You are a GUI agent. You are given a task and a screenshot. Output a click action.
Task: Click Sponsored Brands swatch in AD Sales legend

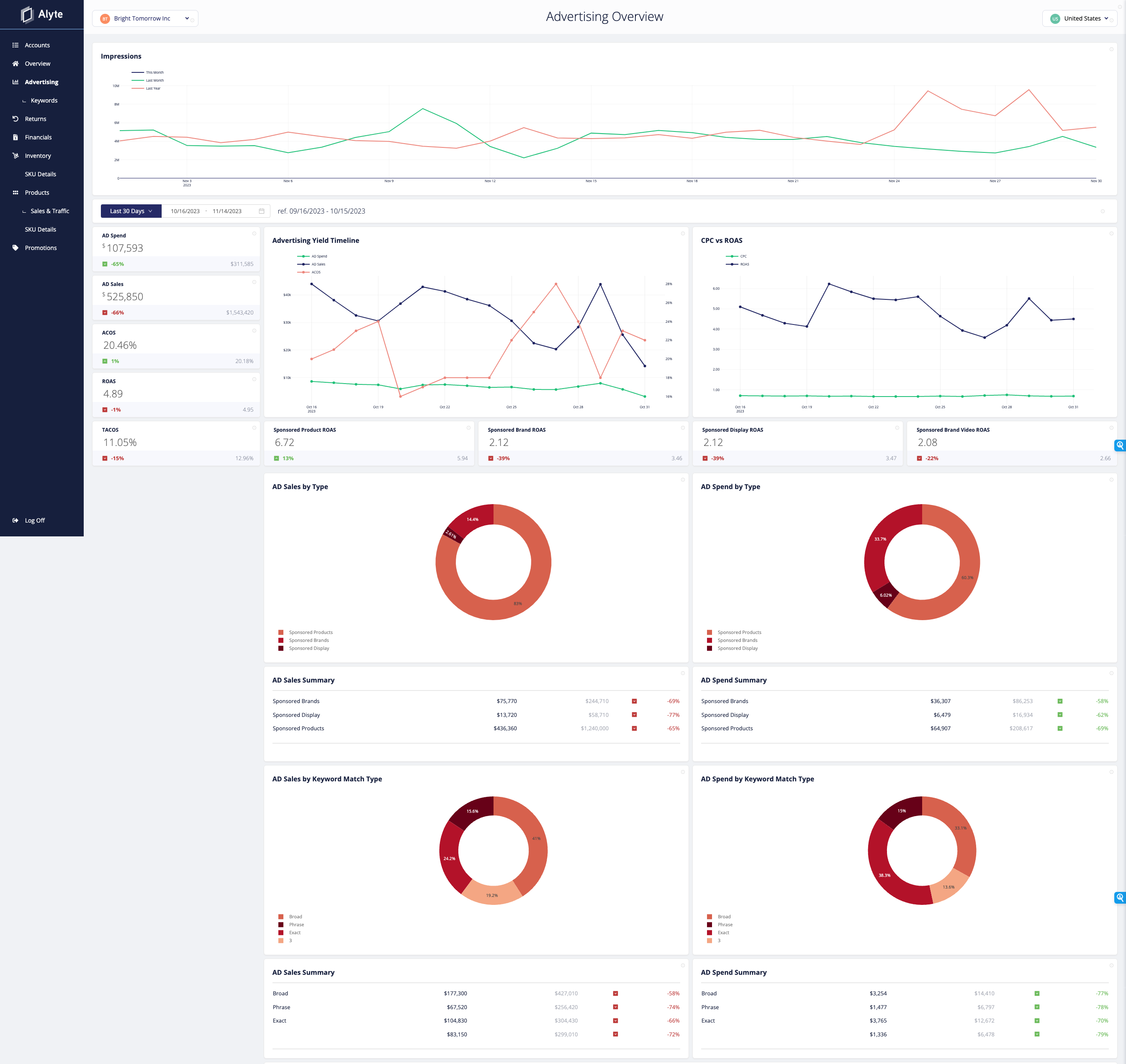coord(280,640)
